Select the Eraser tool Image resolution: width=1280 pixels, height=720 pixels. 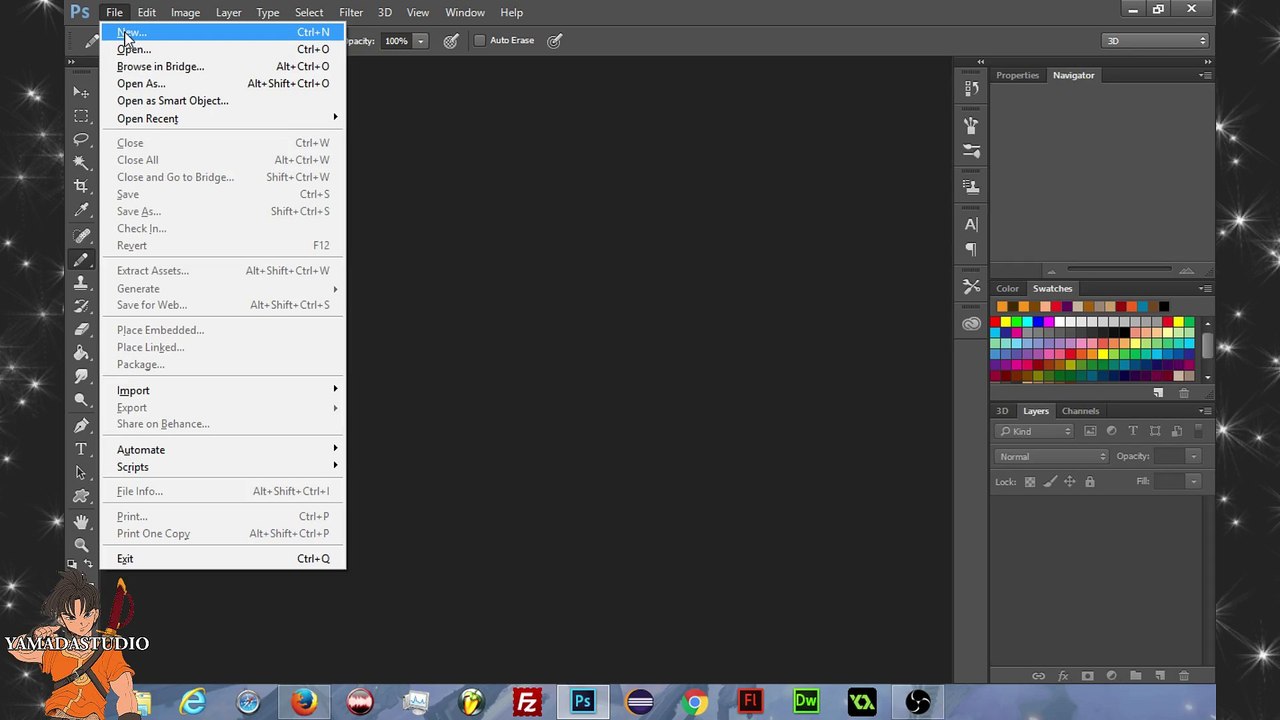(81, 329)
